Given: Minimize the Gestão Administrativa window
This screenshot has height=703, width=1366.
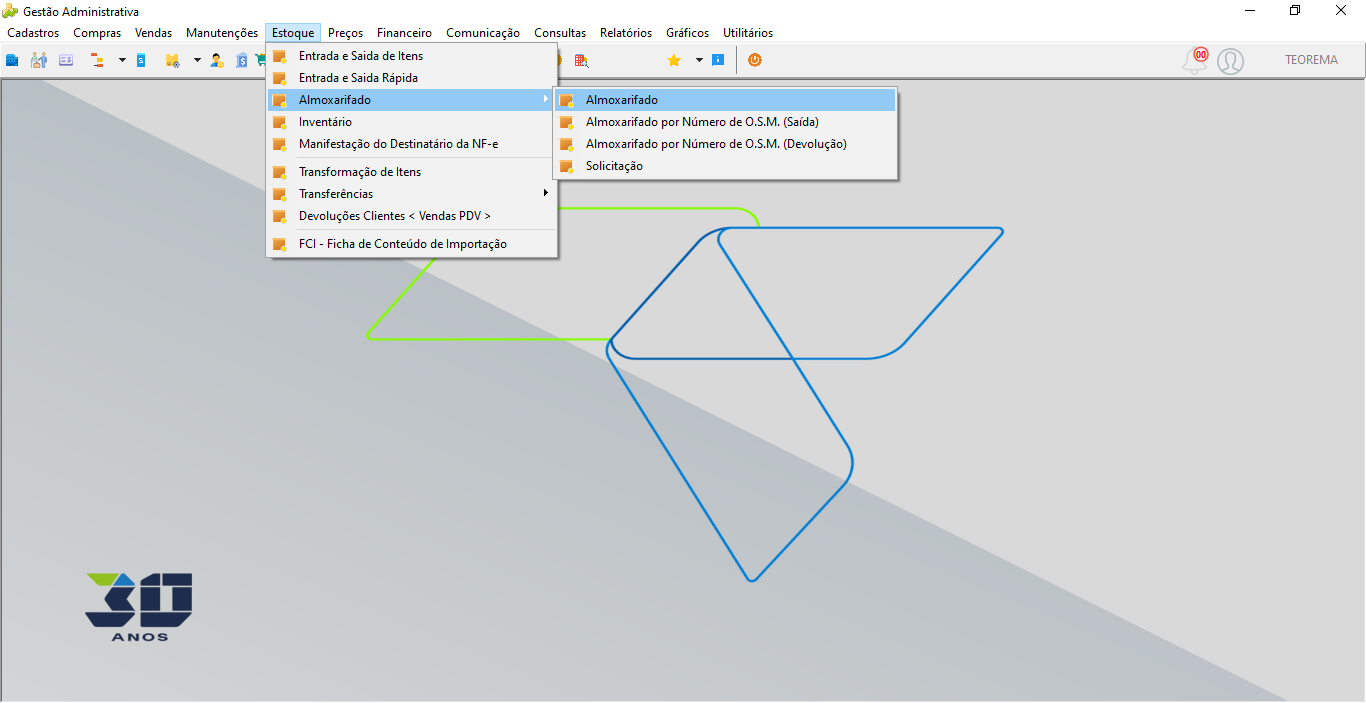Looking at the screenshot, I should pyautogui.click(x=1250, y=10).
